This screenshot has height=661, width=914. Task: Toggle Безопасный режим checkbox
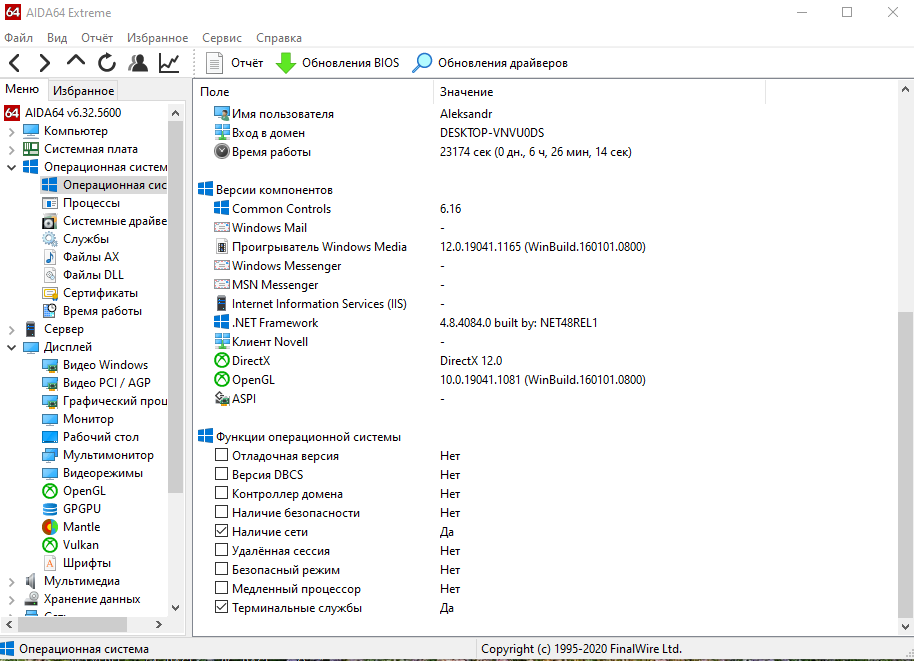(x=222, y=568)
